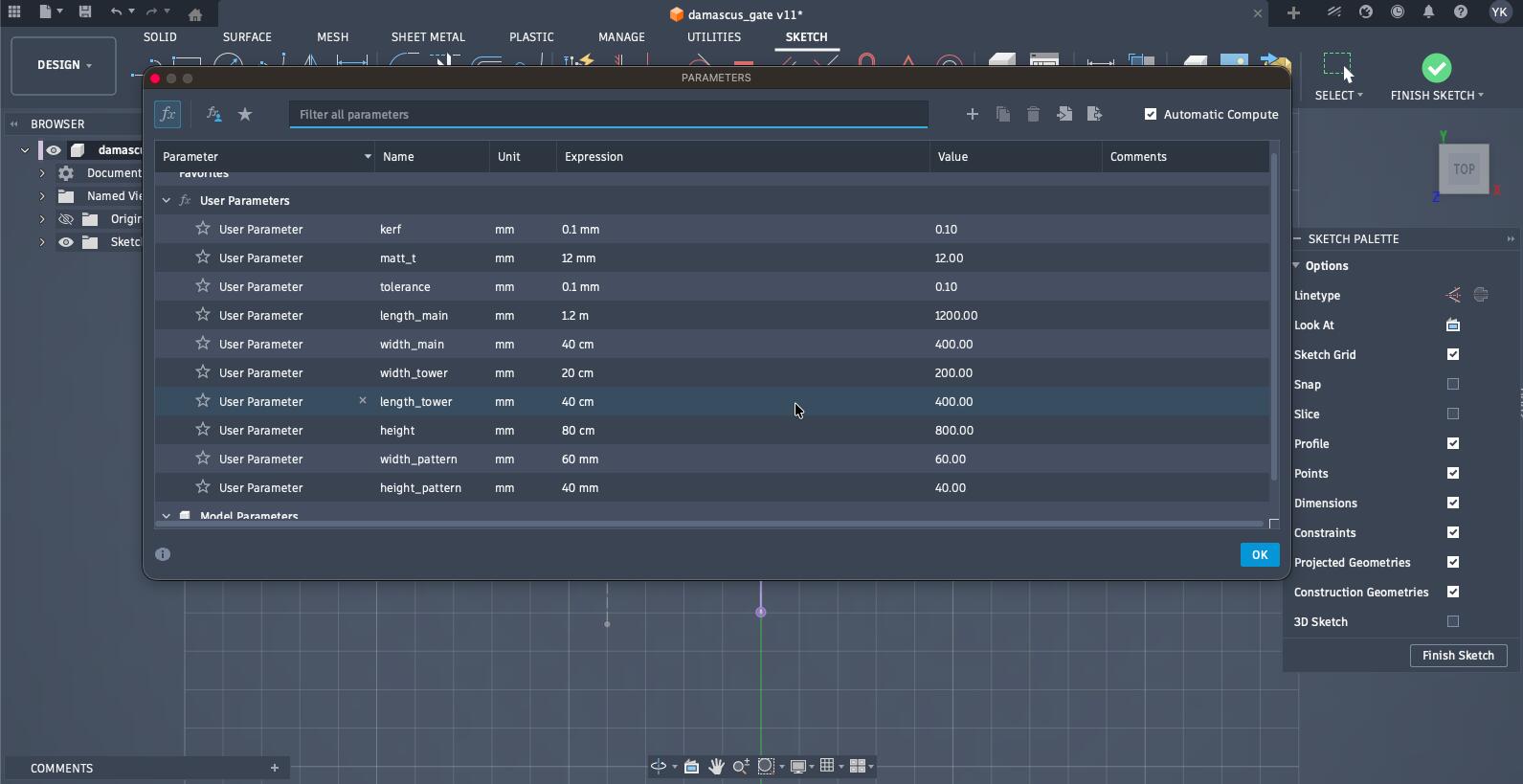This screenshot has width=1523, height=784.
Task: Open a new design tab with plus icon
Action: [x=1293, y=12]
